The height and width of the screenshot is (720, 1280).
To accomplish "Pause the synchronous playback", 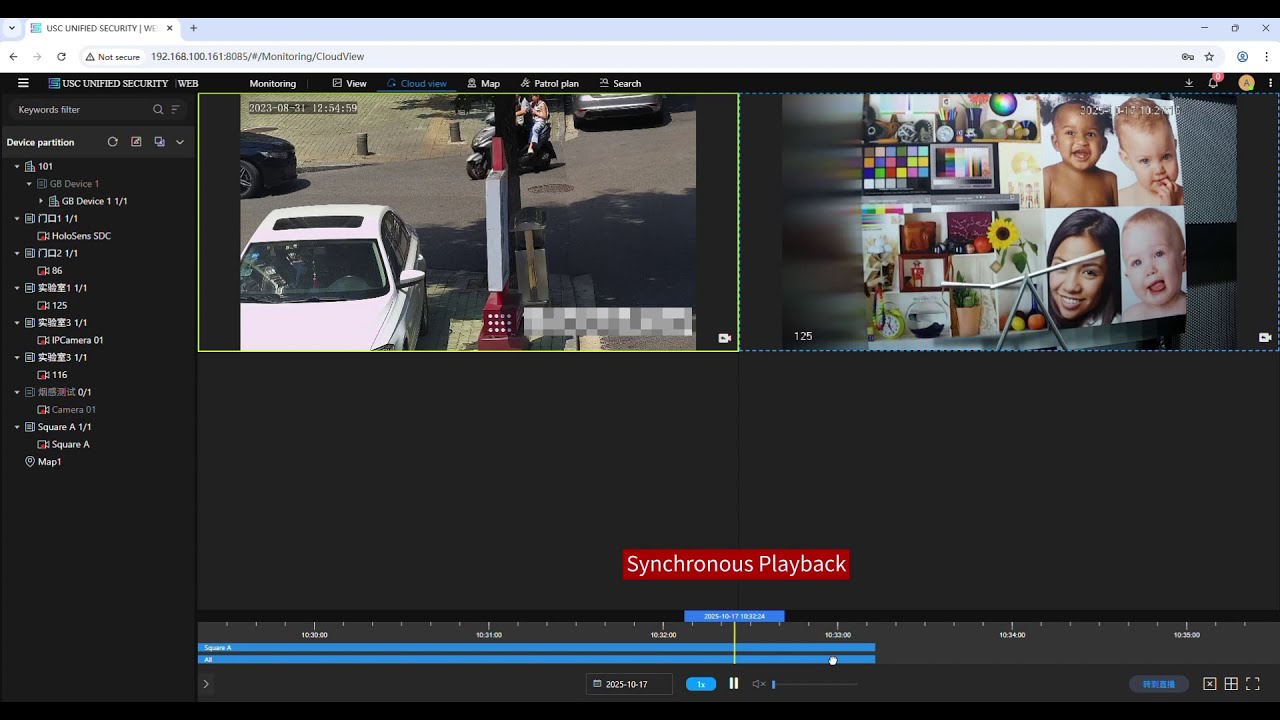I will (734, 684).
